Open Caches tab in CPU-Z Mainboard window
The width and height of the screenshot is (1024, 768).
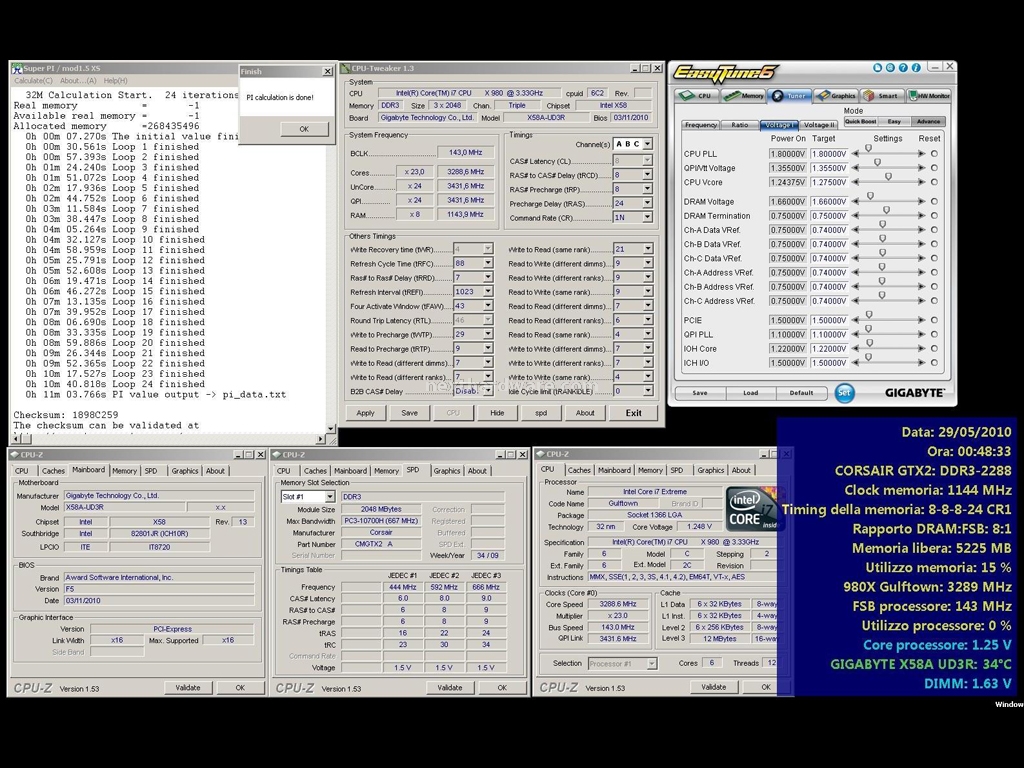click(x=53, y=471)
